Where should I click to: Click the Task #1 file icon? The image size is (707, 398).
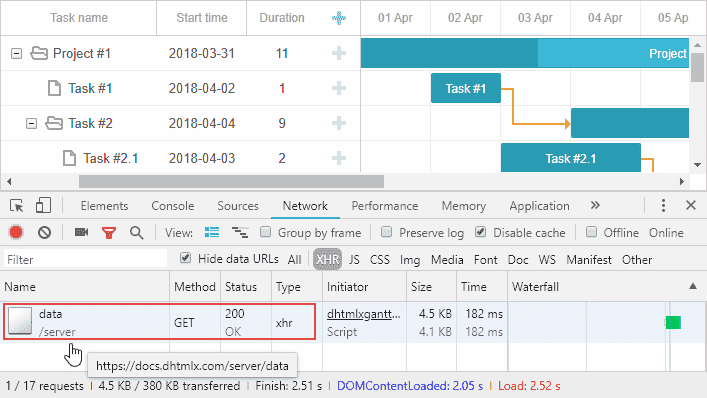54,88
